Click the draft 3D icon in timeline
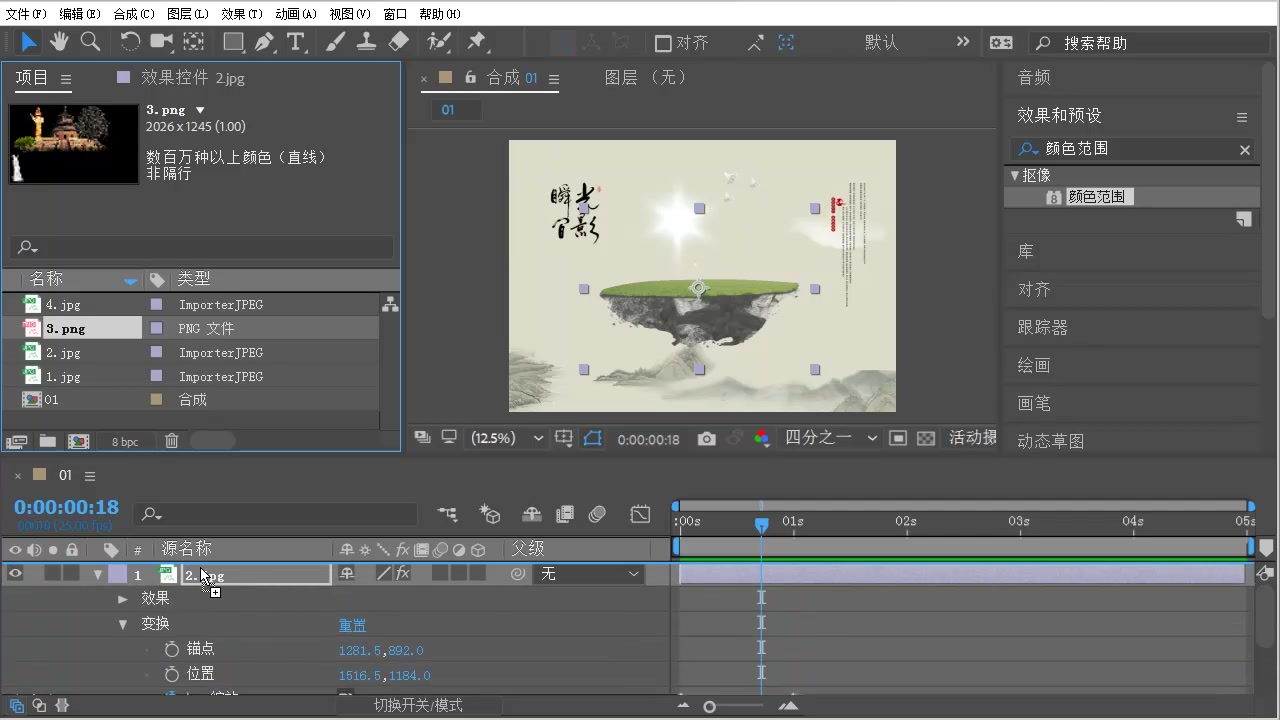The image size is (1280, 720). (x=490, y=514)
